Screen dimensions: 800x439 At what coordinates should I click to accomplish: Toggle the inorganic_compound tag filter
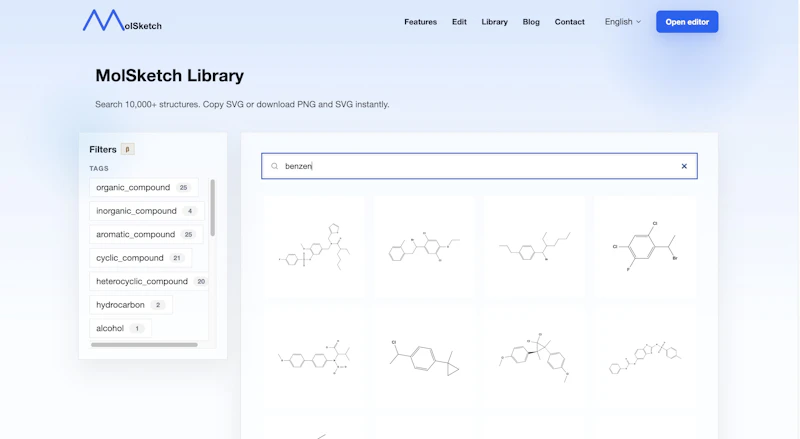pos(146,211)
